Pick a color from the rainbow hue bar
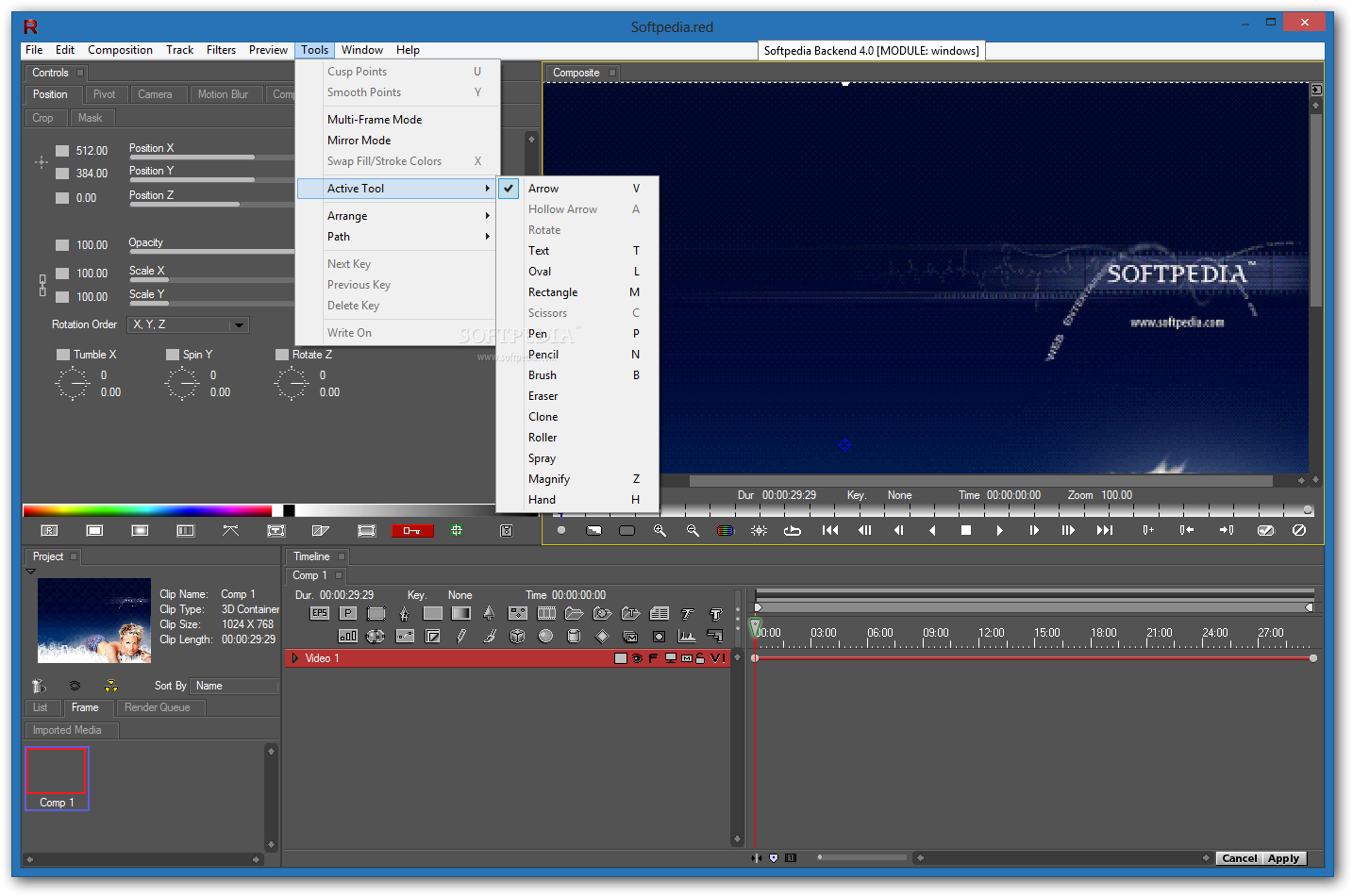This screenshot has width=1353, height=896. 147,510
